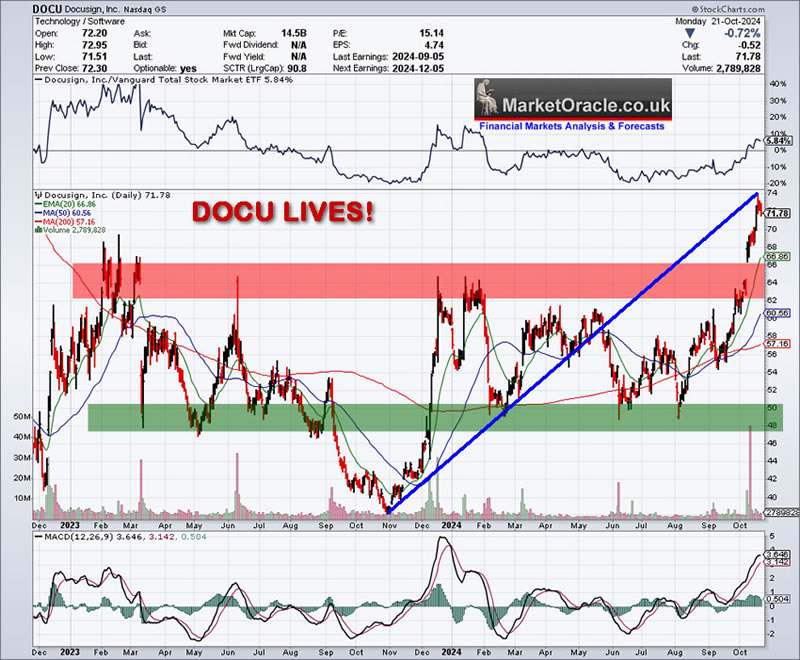The width and height of the screenshot is (800, 660).
Task: Click the 74 label on price axis
Action: (x=772, y=193)
